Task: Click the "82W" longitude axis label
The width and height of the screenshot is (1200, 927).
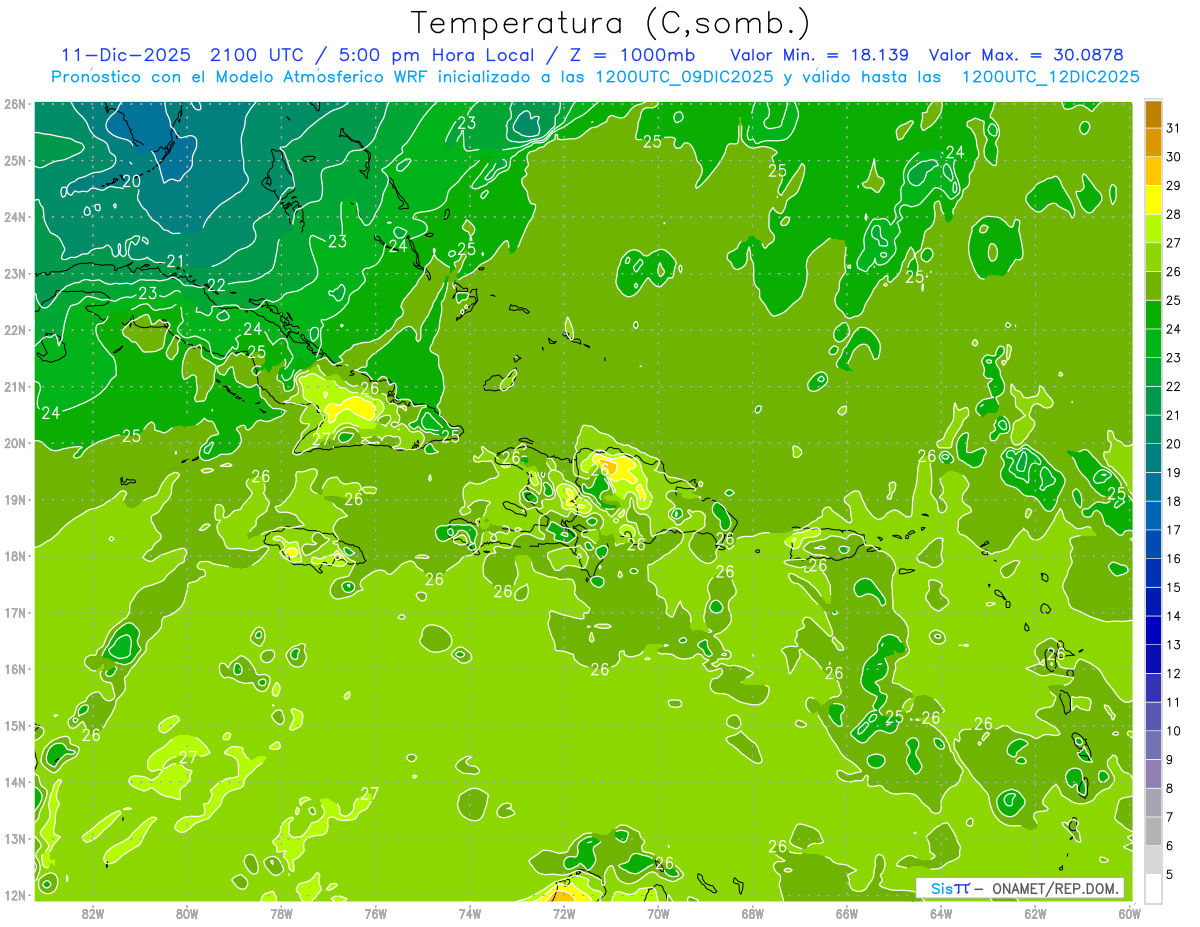Action: point(93,913)
